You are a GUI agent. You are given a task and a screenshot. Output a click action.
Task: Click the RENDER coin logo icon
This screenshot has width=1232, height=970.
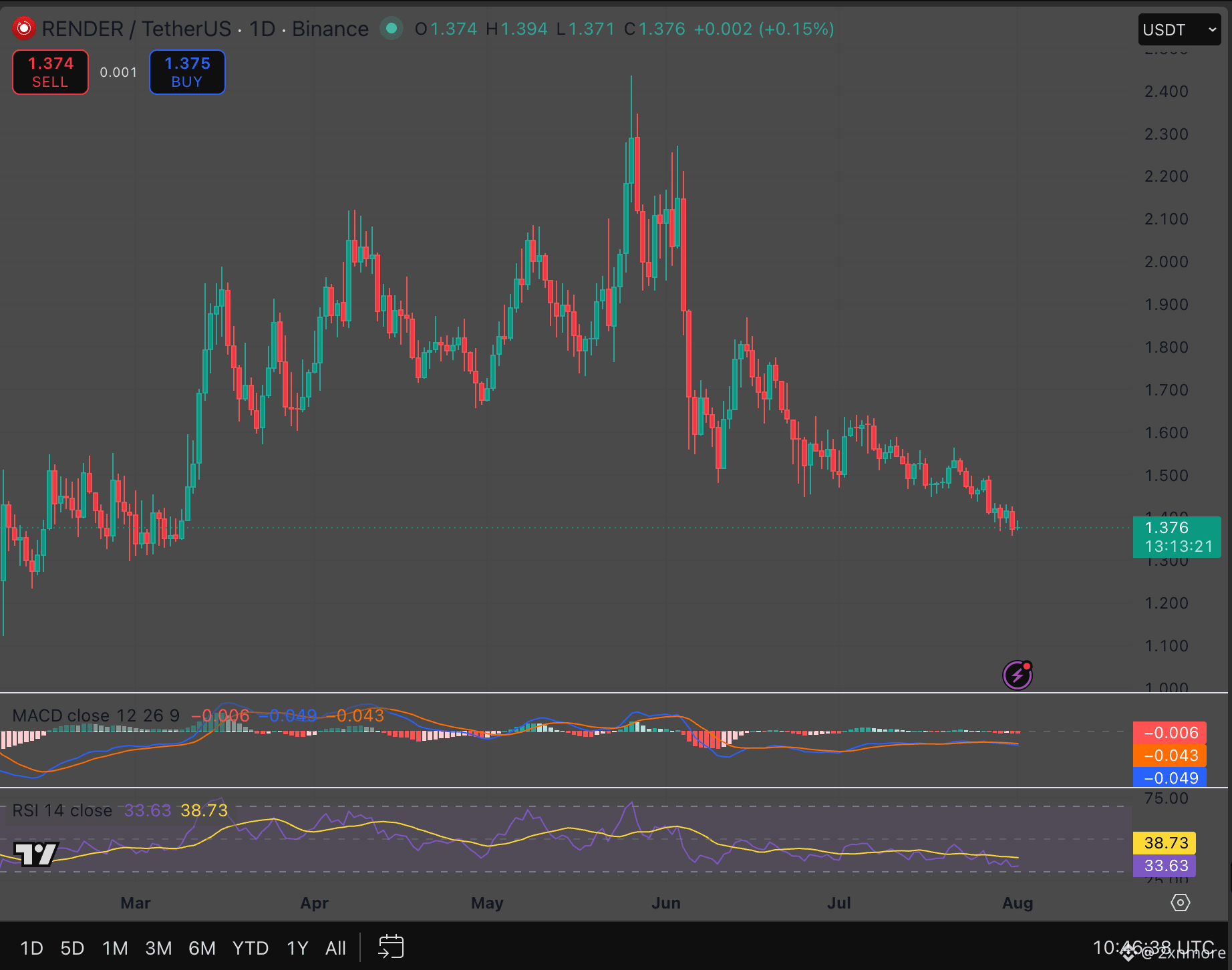(24, 29)
